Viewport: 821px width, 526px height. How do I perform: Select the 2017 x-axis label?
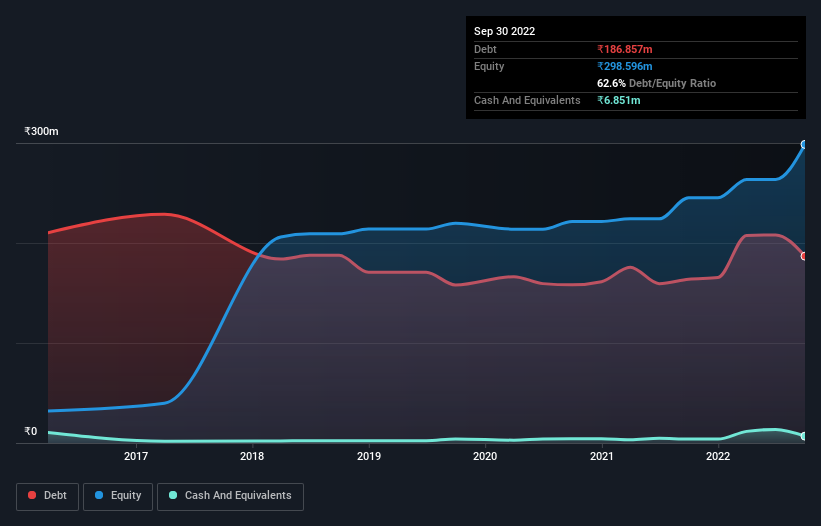[x=136, y=456]
